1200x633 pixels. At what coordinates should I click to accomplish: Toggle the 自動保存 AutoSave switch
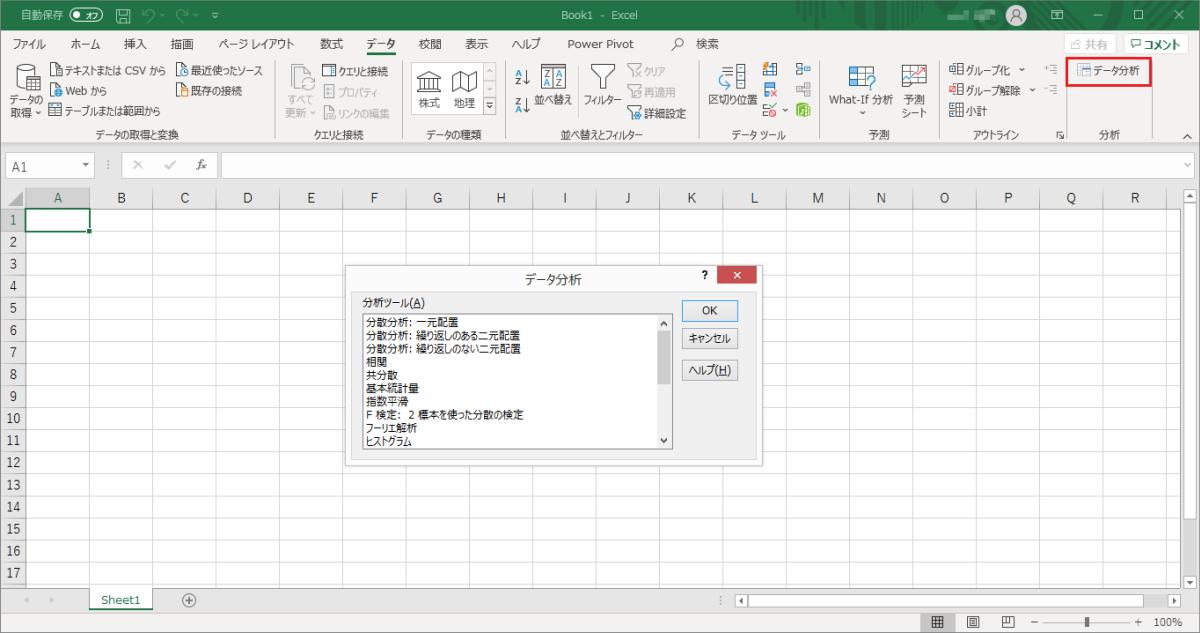click(87, 16)
